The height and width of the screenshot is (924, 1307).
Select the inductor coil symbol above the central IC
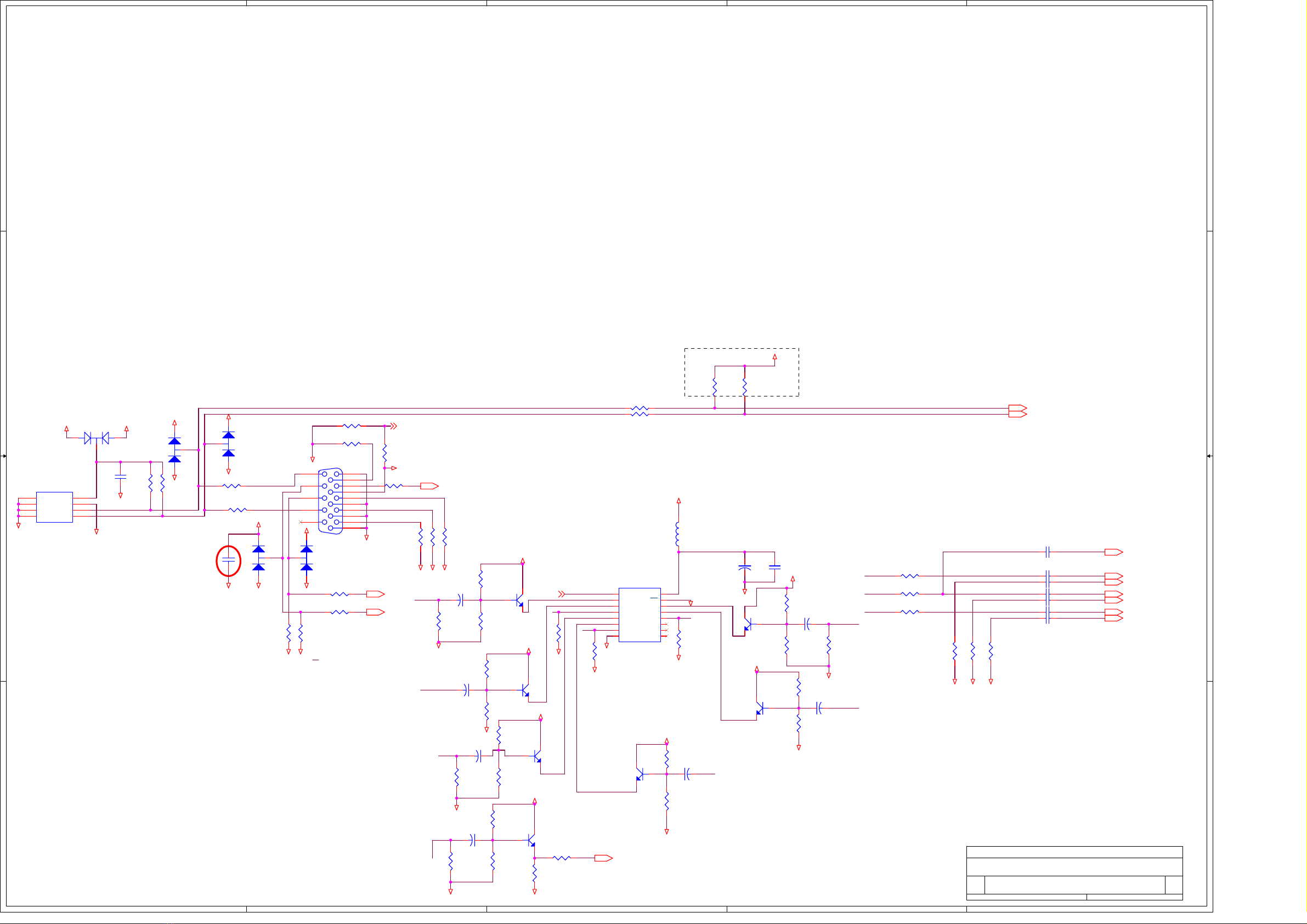point(677,535)
